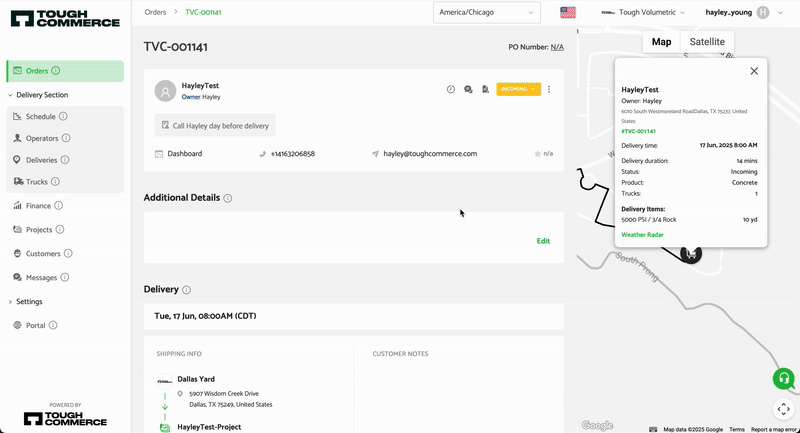Open the INCOMING status dropdown
This screenshot has height=433, width=800.
click(518, 90)
